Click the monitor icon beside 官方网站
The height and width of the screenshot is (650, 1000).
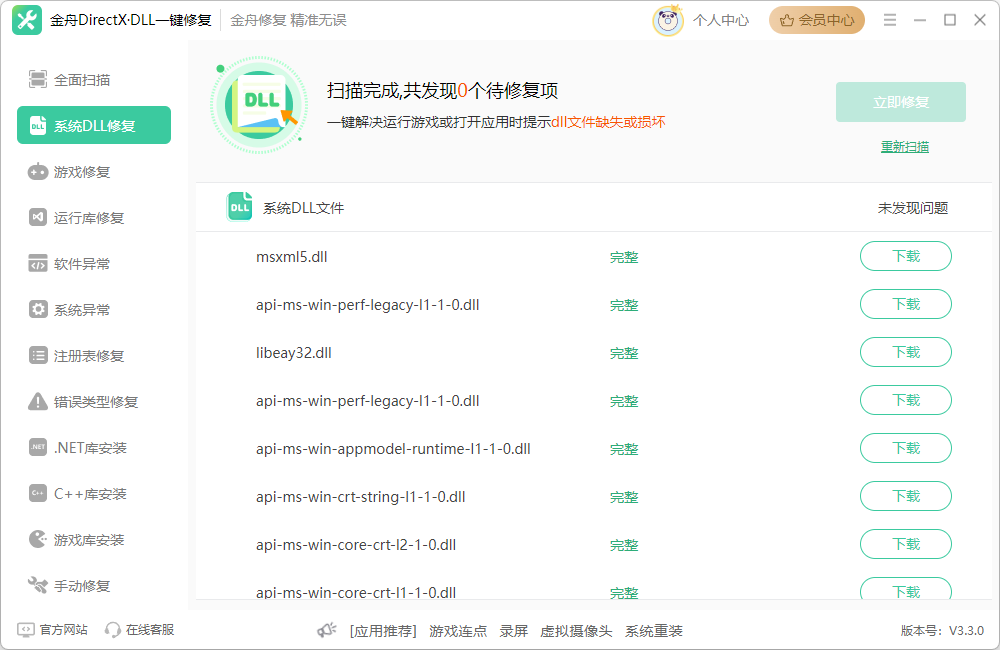coord(26,630)
